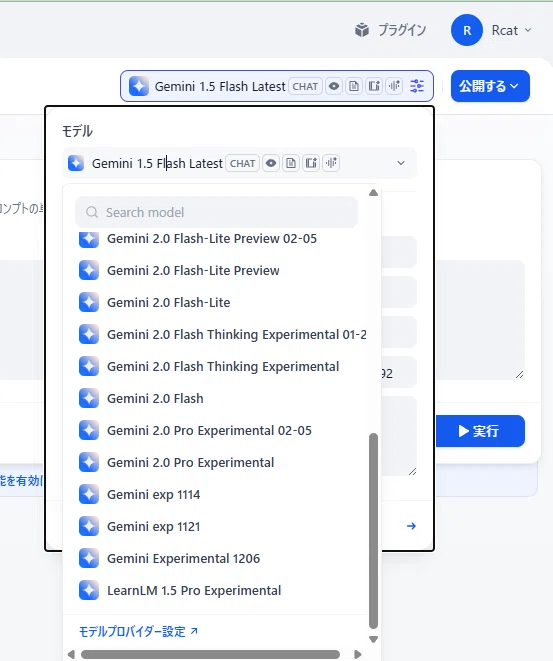Click the audio badge in top model bar

[395, 86]
